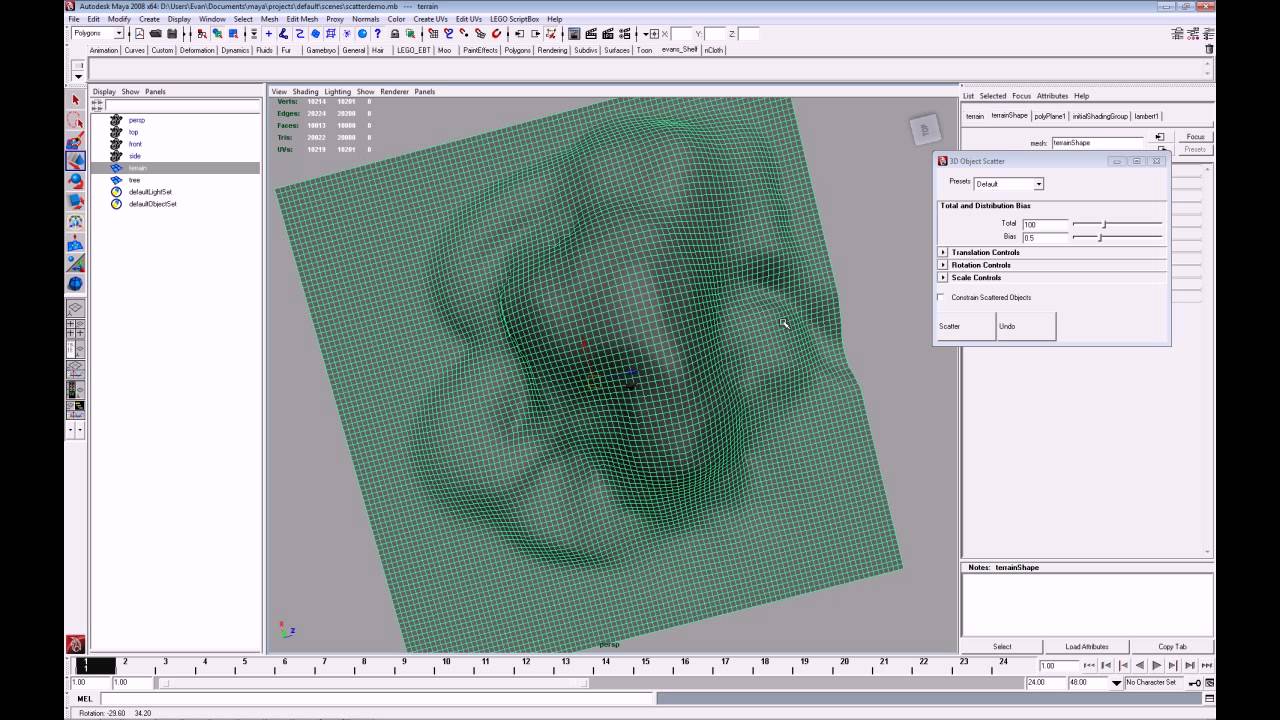1280x720 pixels.
Task: Open the Create UVs menu
Action: point(431,19)
